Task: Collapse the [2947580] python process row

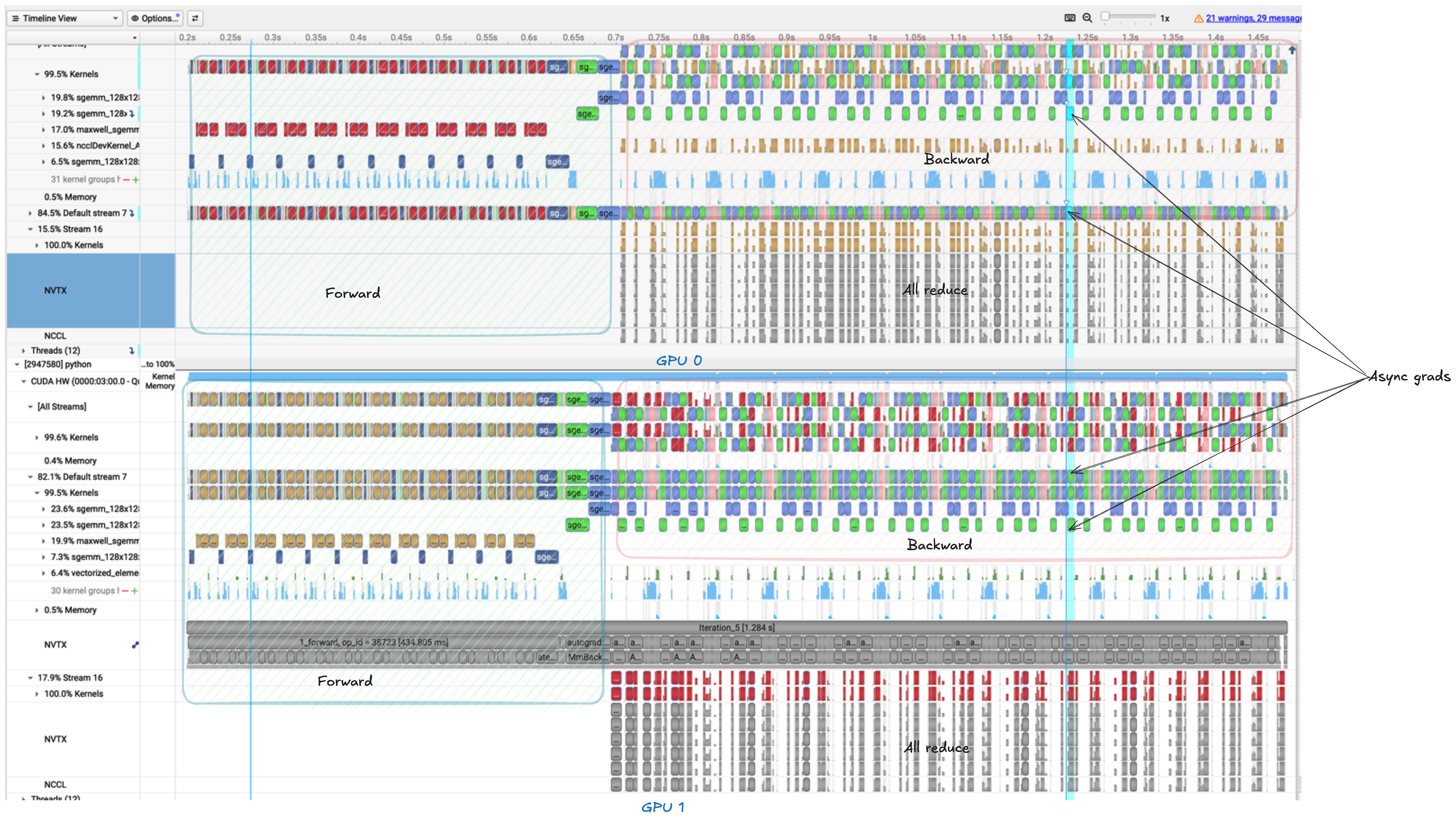Action: (x=17, y=364)
